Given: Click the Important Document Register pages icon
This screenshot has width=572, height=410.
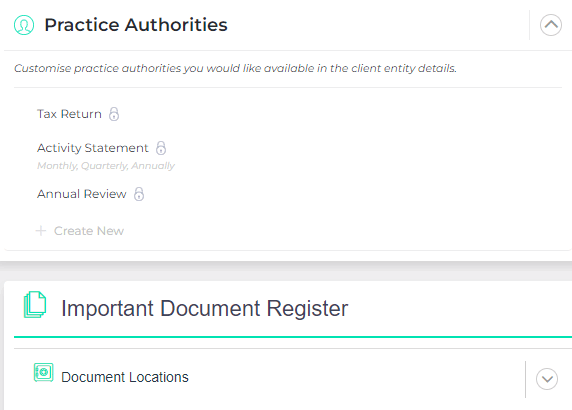Looking at the screenshot, I should tap(35, 305).
